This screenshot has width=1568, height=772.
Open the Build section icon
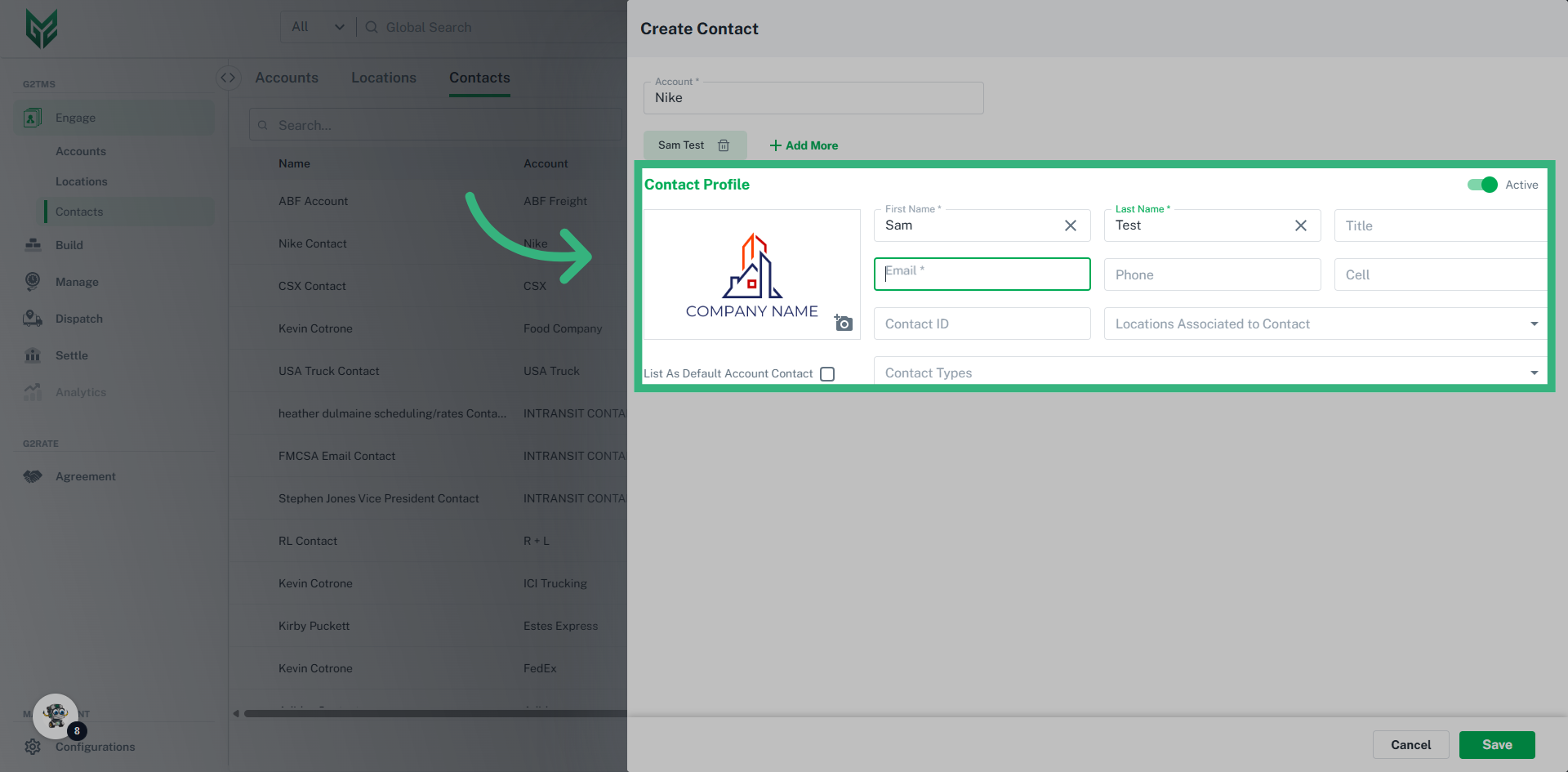32,245
